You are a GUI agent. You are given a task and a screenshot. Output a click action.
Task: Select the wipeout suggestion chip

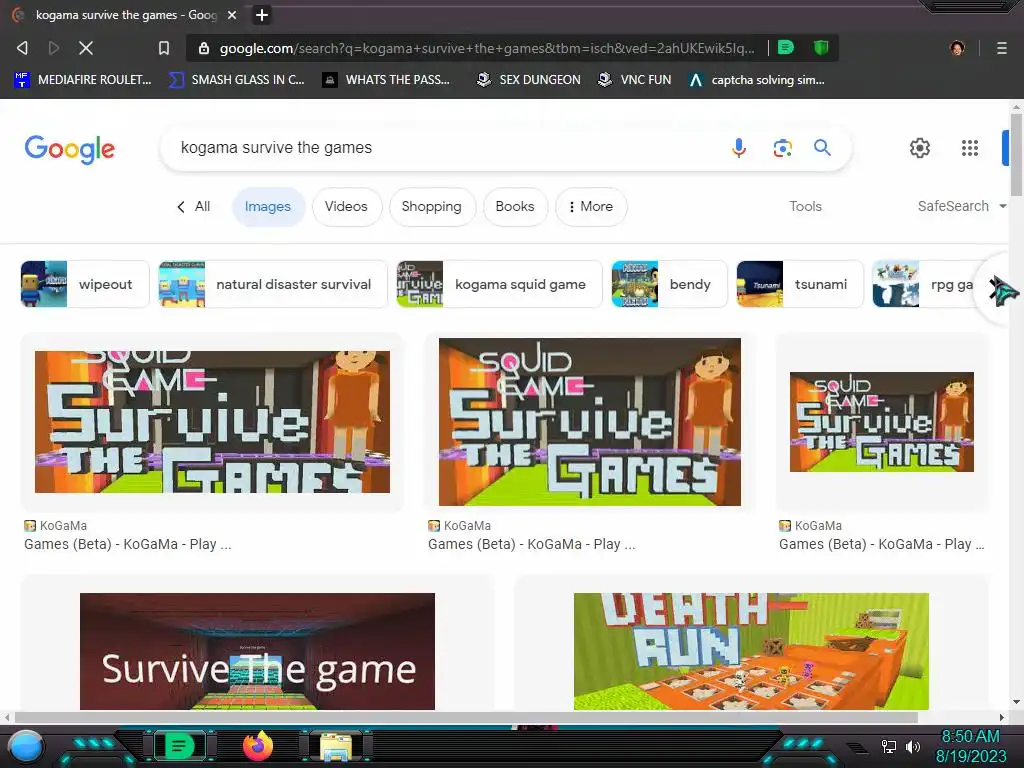click(x=85, y=284)
